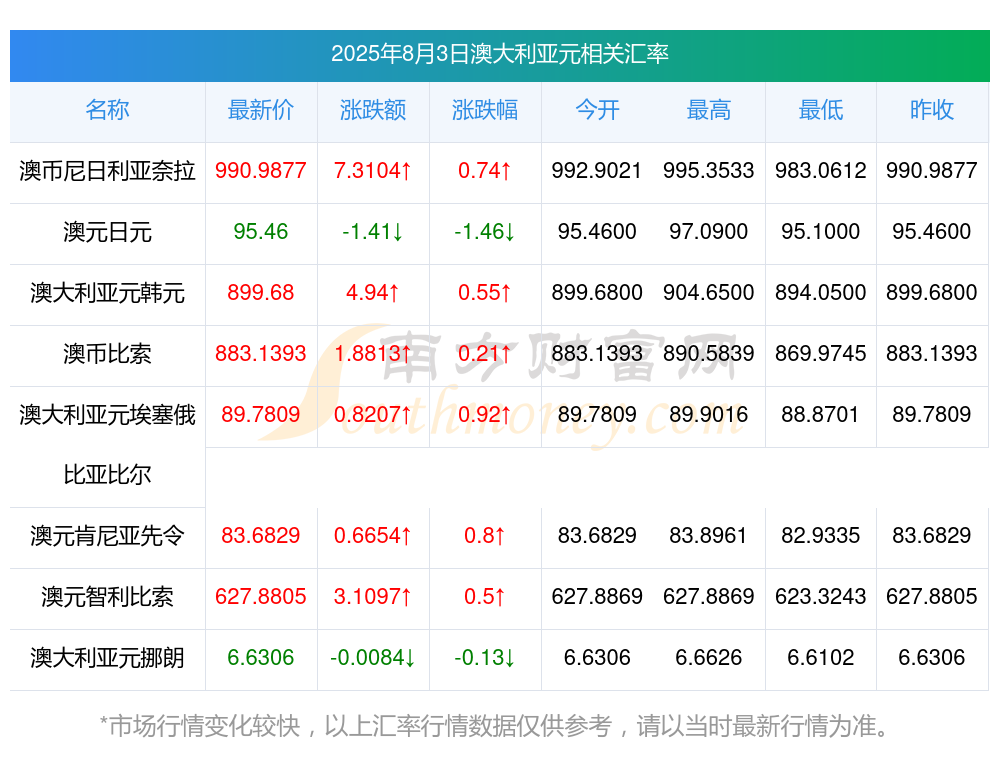This screenshot has width=1000, height=757.
Task: Click the low value 869.9745
Action: click(821, 353)
